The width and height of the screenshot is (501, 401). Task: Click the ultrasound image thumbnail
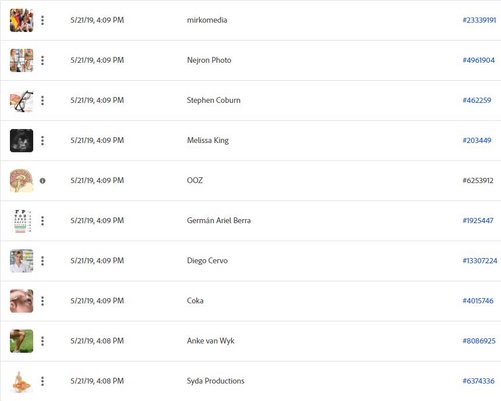click(x=22, y=140)
